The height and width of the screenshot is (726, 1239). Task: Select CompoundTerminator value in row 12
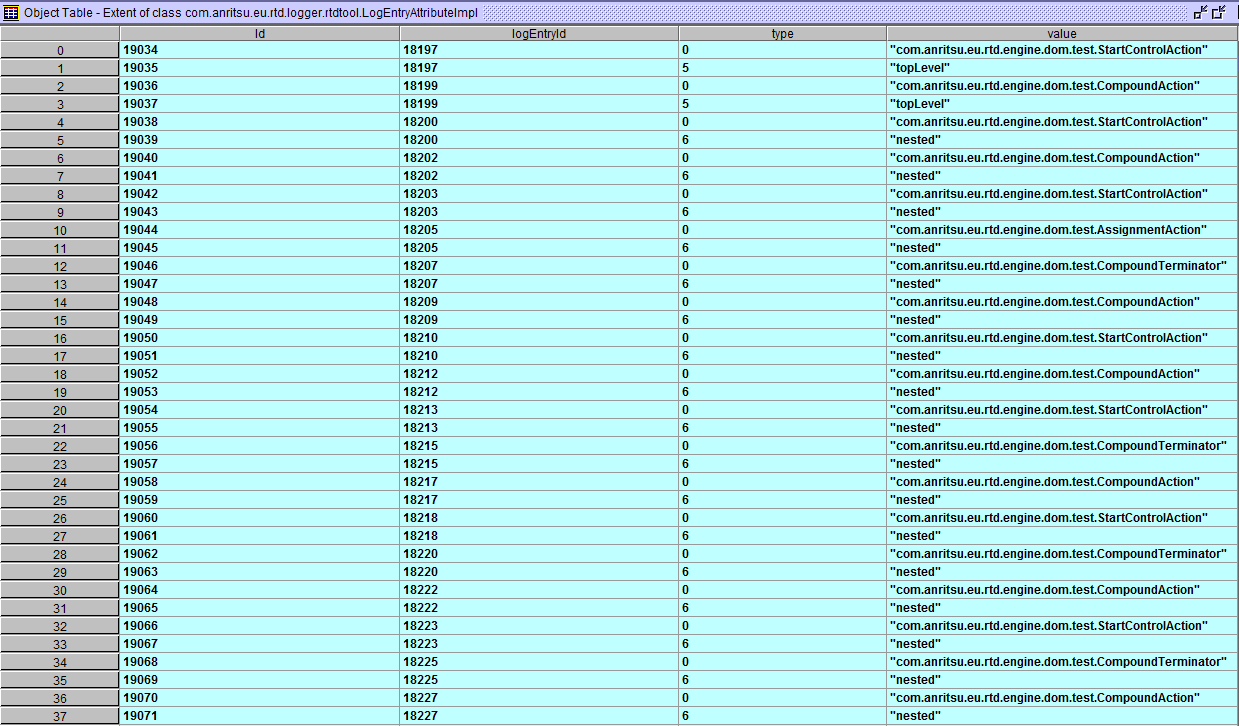point(1062,266)
